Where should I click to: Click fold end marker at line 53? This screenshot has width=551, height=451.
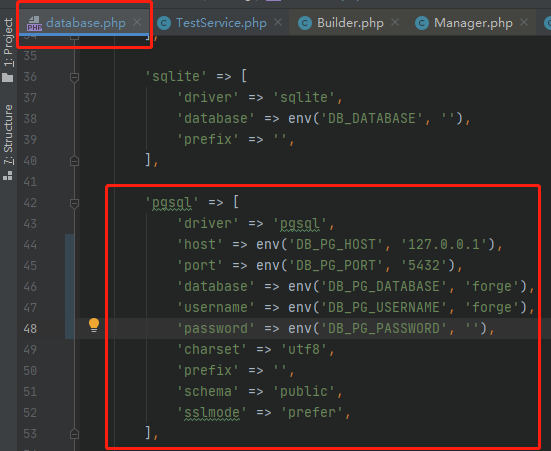[x=74, y=434]
